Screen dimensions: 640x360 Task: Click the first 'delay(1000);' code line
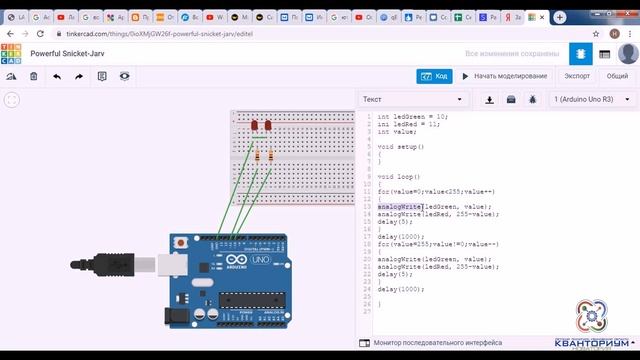click(x=401, y=237)
